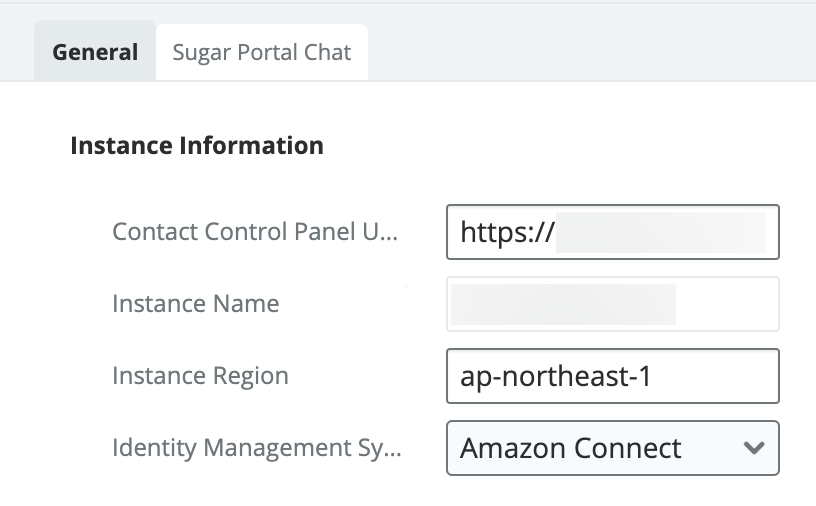Click the Contact Control Panel URL label

click(255, 232)
